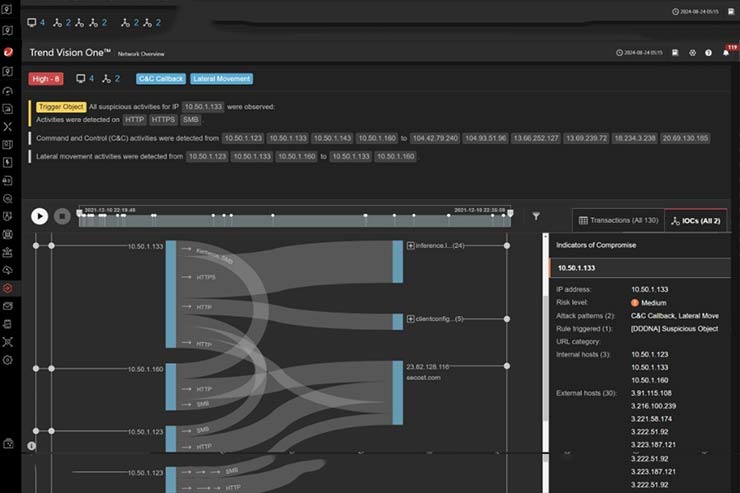Expand the inference.l... (24) node
This screenshot has height=493, width=740.
[411, 245]
